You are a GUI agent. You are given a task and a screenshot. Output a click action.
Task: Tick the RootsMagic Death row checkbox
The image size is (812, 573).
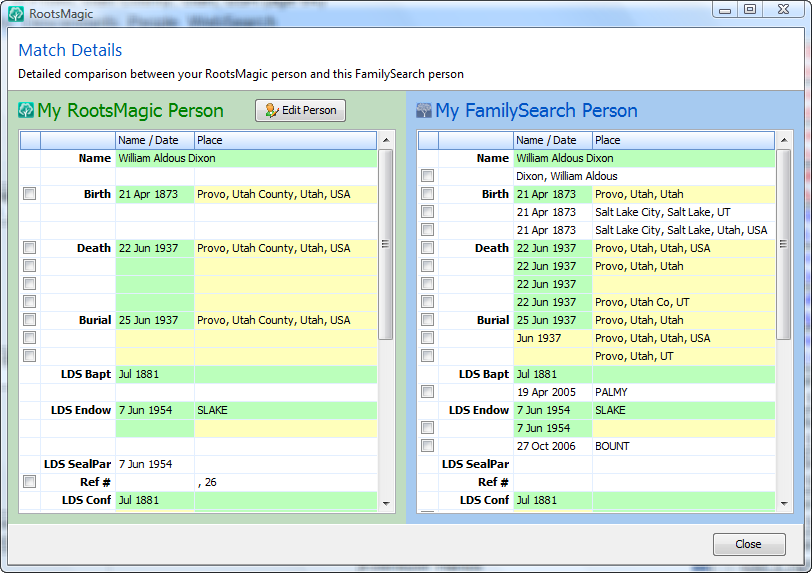(x=30, y=248)
